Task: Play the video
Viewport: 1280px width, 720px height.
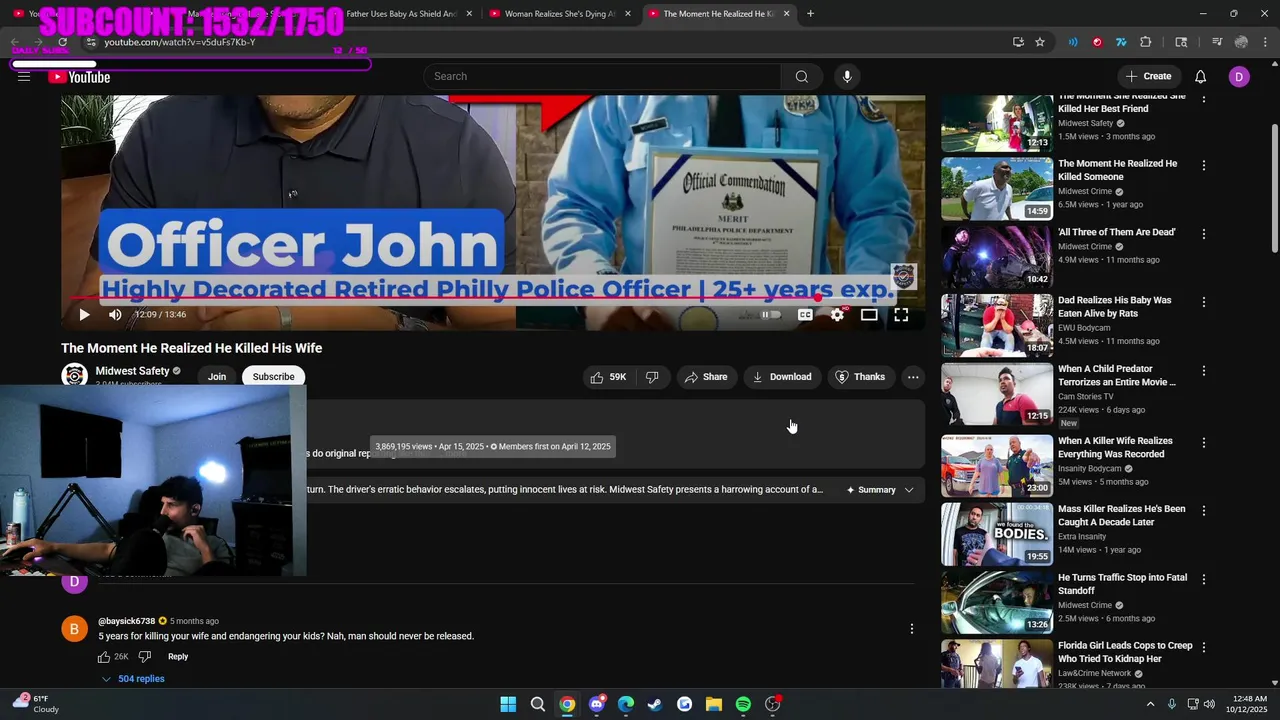Action: pos(84,315)
